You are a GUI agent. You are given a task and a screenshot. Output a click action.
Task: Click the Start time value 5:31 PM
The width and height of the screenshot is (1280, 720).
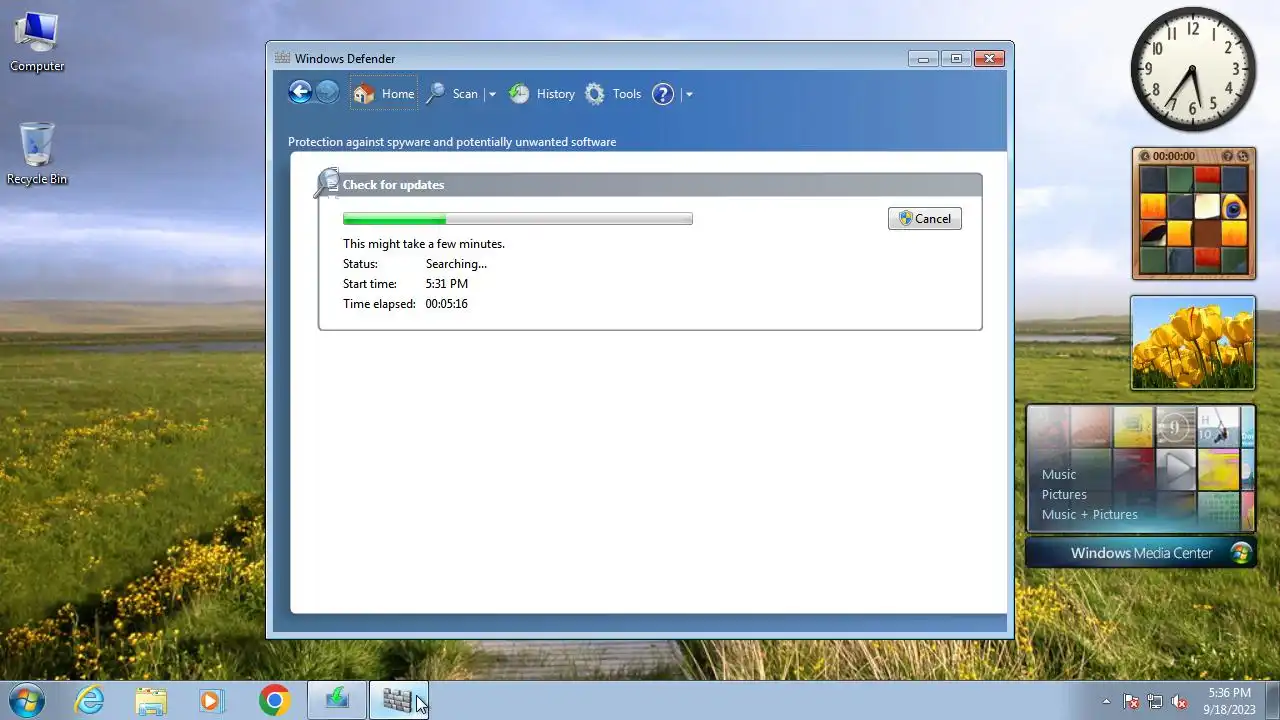click(447, 284)
